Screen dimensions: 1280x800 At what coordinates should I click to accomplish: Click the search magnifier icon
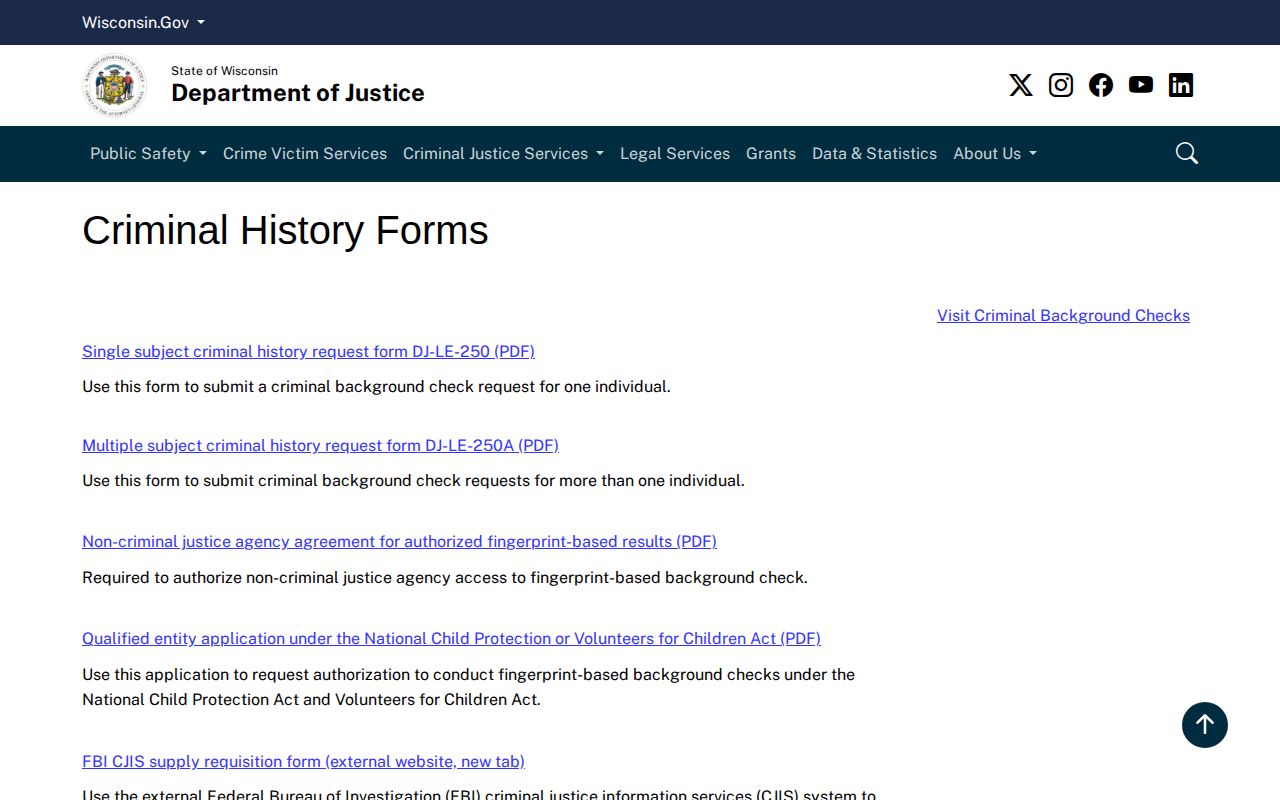(x=1186, y=153)
